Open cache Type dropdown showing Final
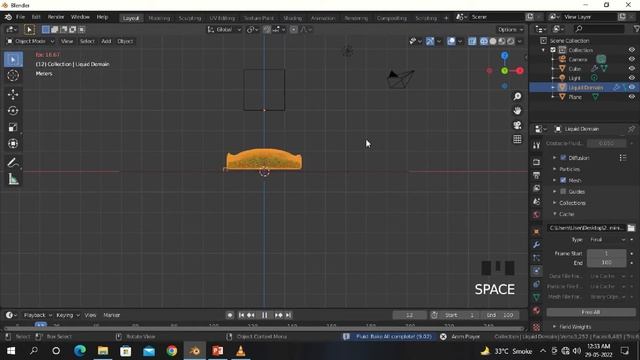This screenshot has height=360, width=640. [x=607, y=240]
